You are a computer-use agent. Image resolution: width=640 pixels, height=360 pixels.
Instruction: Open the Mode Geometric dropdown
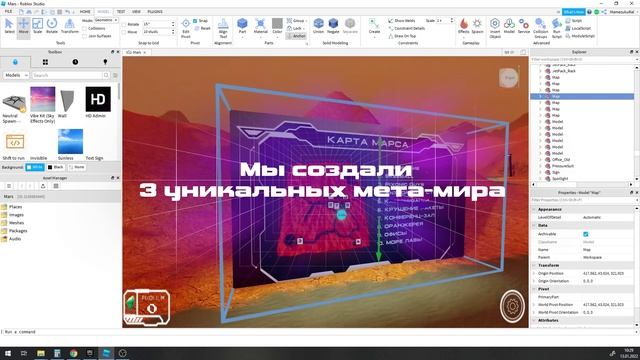(x=106, y=20)
